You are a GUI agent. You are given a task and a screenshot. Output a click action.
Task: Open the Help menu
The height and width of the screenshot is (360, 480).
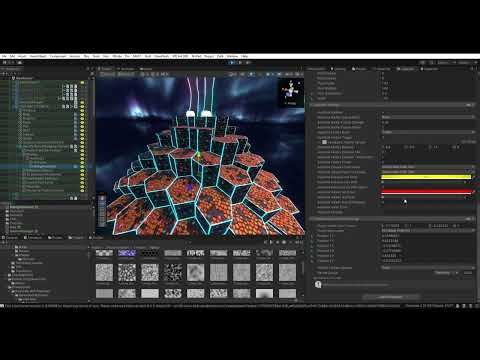(245, 56)
